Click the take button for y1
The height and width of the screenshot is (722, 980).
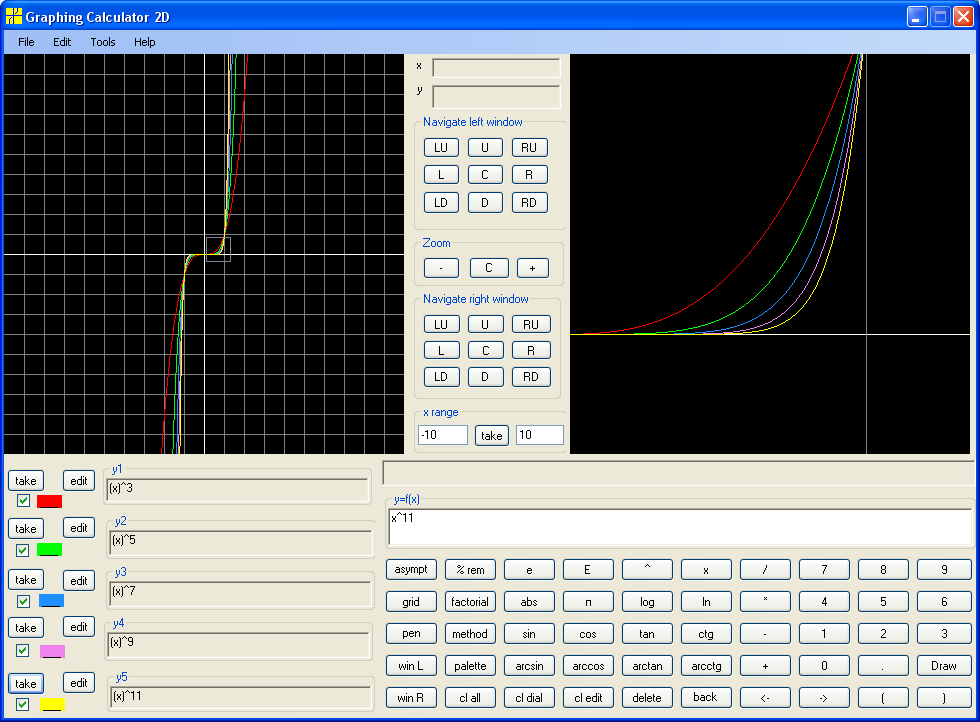(x=26, y=481)
